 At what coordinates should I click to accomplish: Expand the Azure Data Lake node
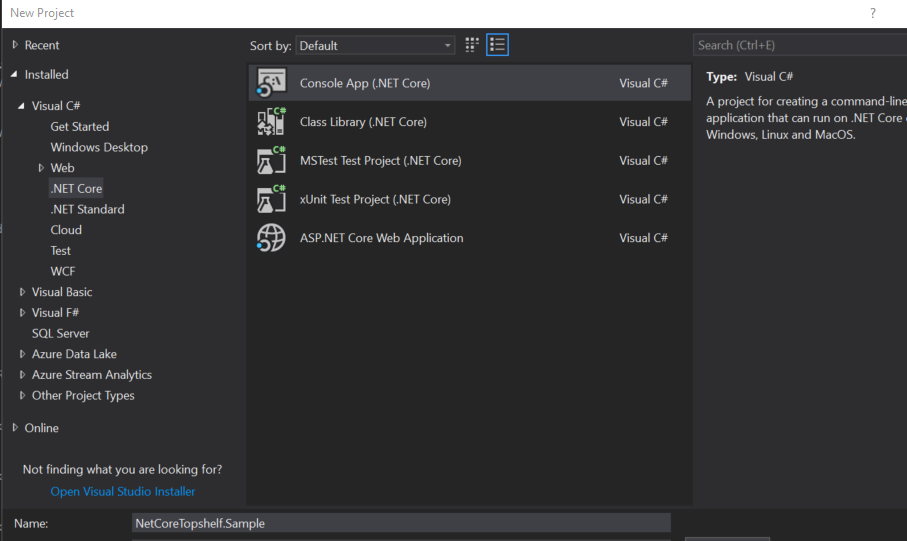click(22, 354)
